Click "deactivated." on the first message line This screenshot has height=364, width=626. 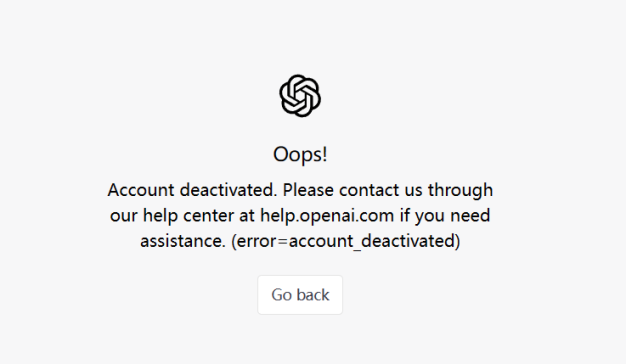pyautogui.click(x=228, y=190)
